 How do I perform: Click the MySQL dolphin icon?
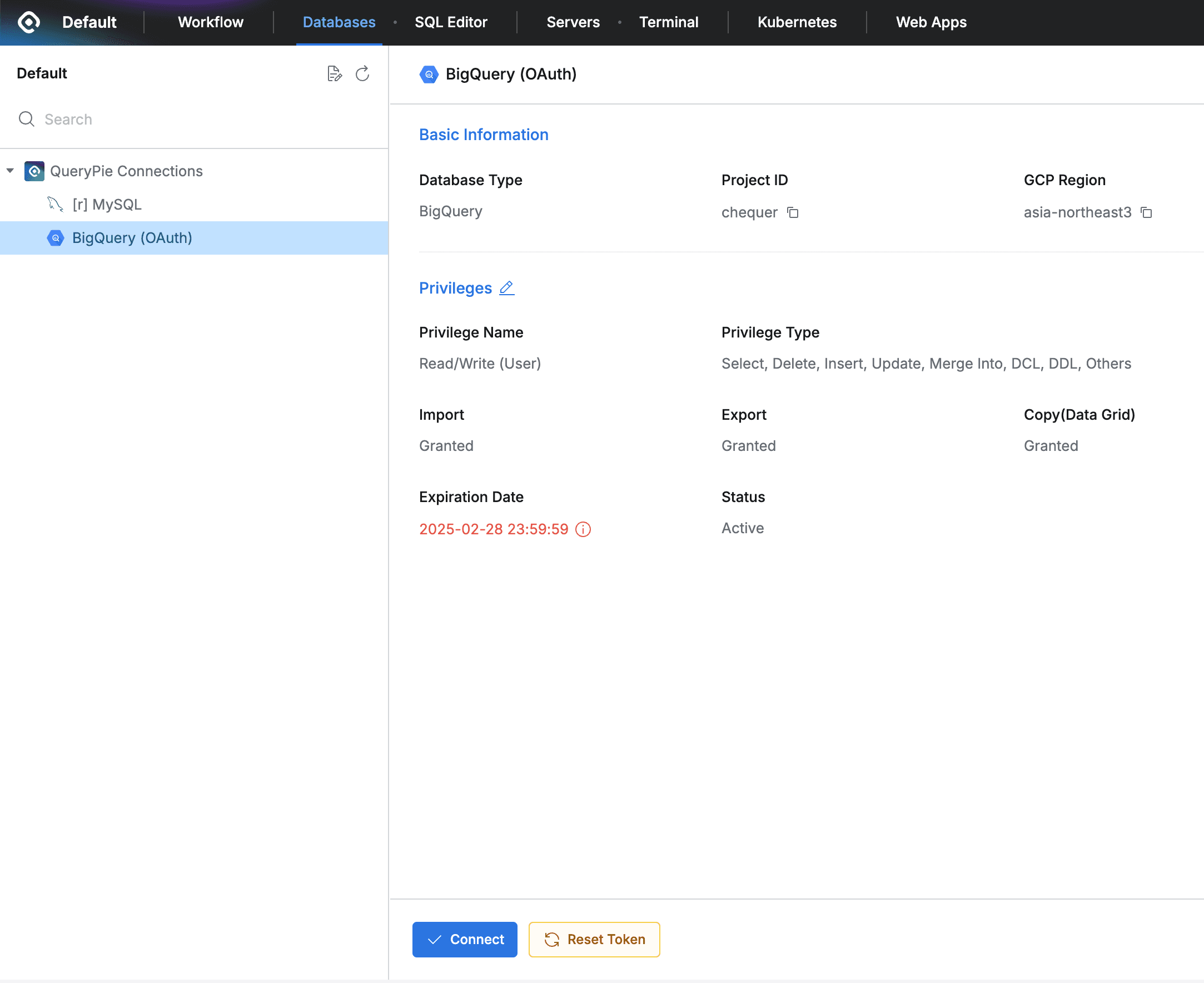point(55,204)
